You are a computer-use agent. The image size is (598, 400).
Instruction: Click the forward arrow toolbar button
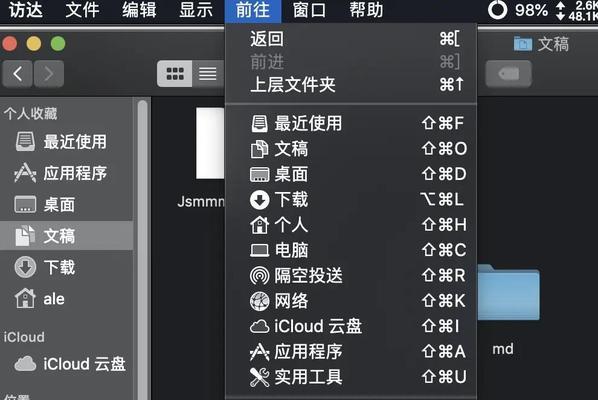tap(49, 74)
